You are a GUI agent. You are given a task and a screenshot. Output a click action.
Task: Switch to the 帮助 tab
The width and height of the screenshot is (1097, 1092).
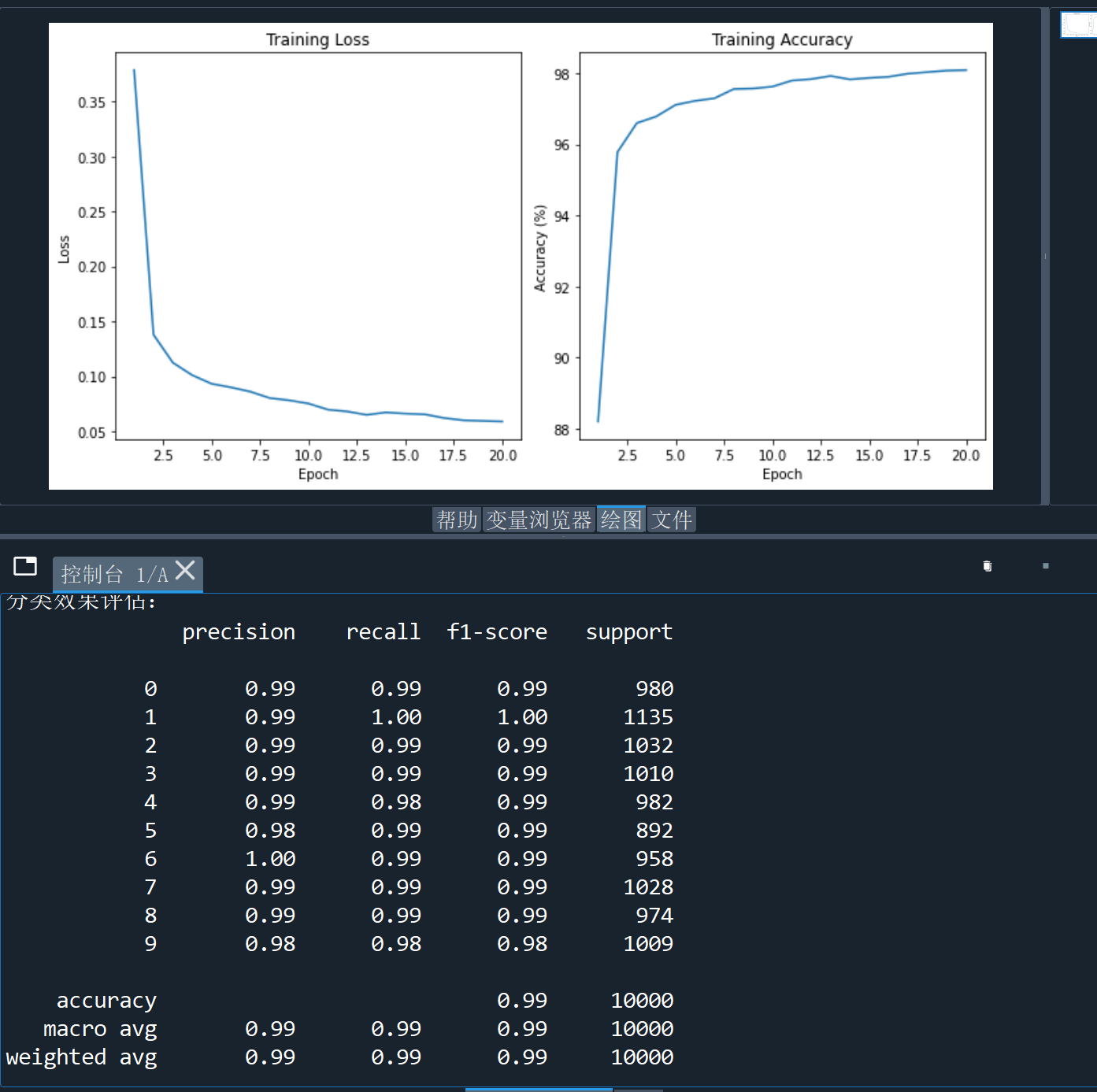457,520
